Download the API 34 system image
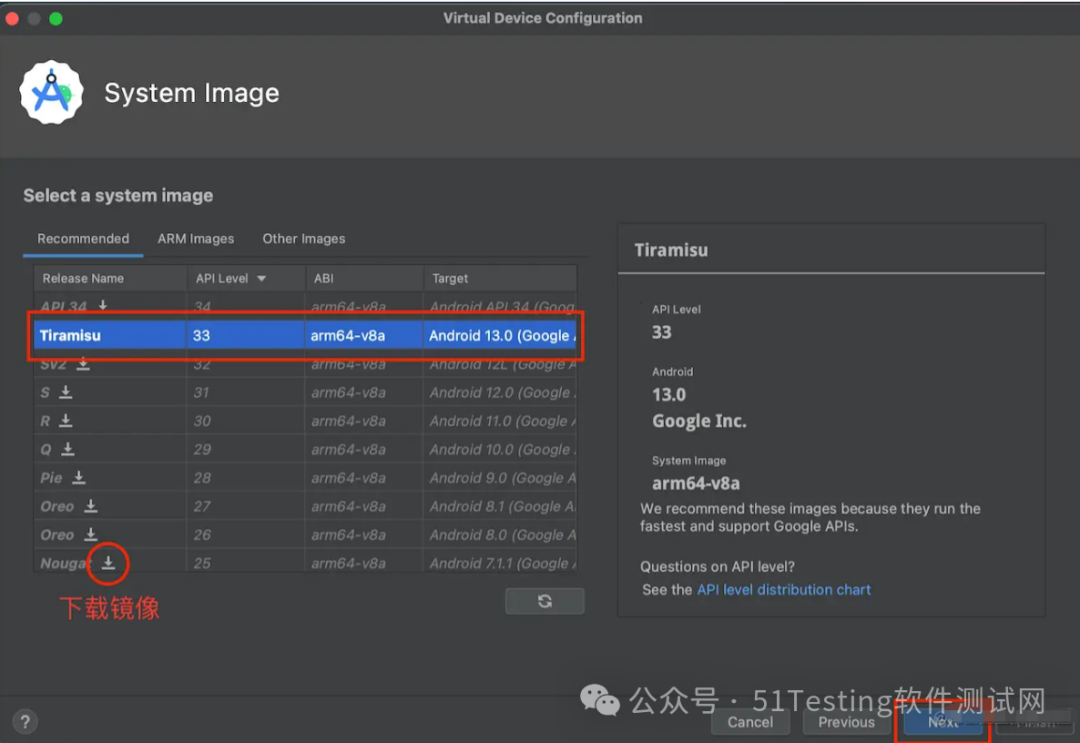Screen dimensions: 1080x743 [x=103, y=305]
